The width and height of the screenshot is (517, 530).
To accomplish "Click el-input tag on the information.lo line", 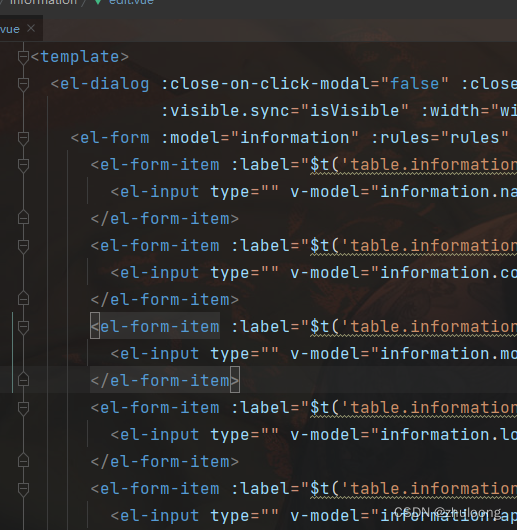I will (159, 435).
